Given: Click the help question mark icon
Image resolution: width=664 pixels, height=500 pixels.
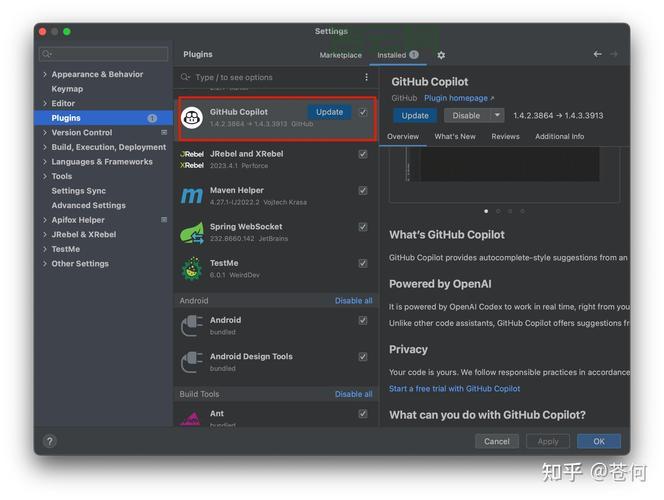Looking at the screenshot, I should (x=50, y=441).
